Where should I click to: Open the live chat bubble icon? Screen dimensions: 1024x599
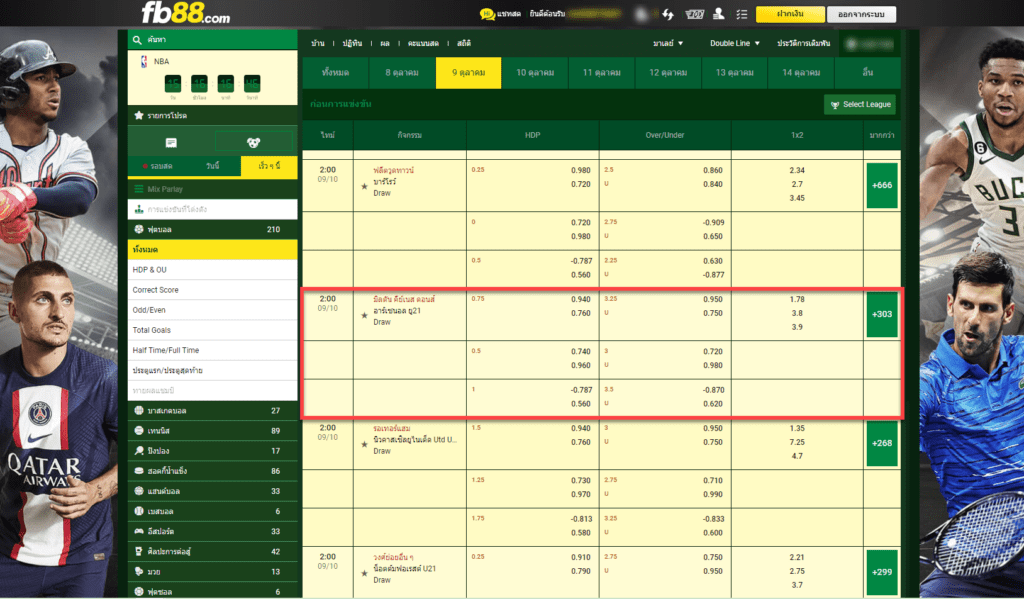coord(487,14)
